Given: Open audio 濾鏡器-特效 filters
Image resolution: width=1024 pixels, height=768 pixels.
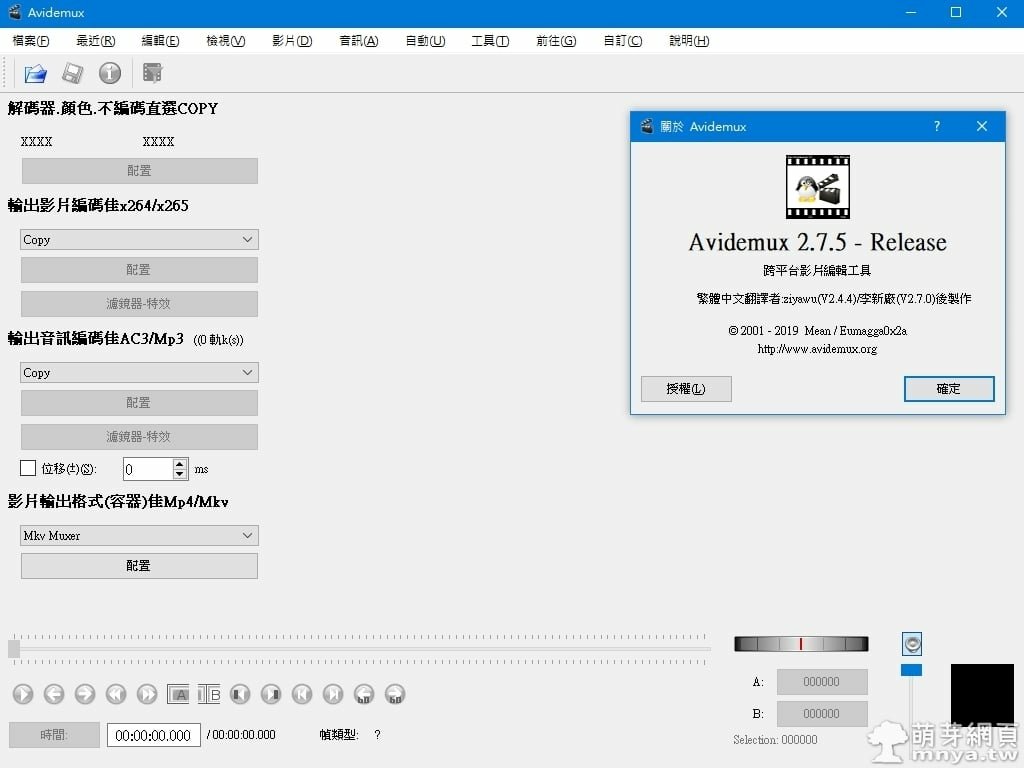Looking at the screenshot, I should click(x=139, y=437).
